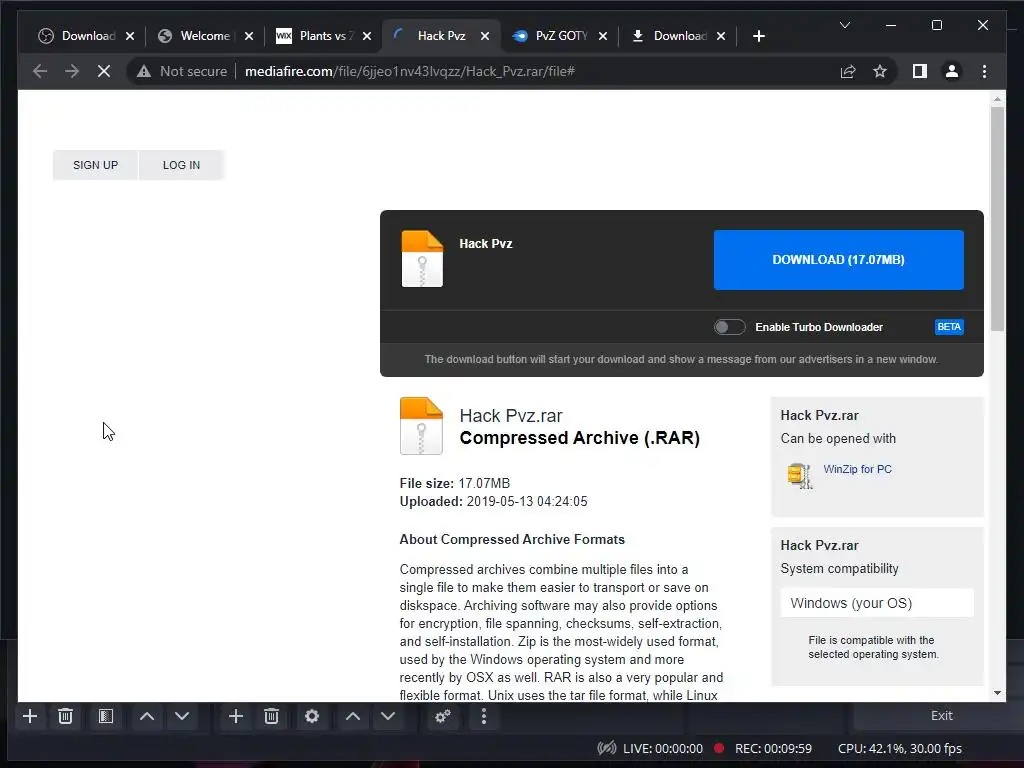This screenshot has width=1024, height=768.
Task: Open Chrome three-dot menu
Action: point(984,71)
